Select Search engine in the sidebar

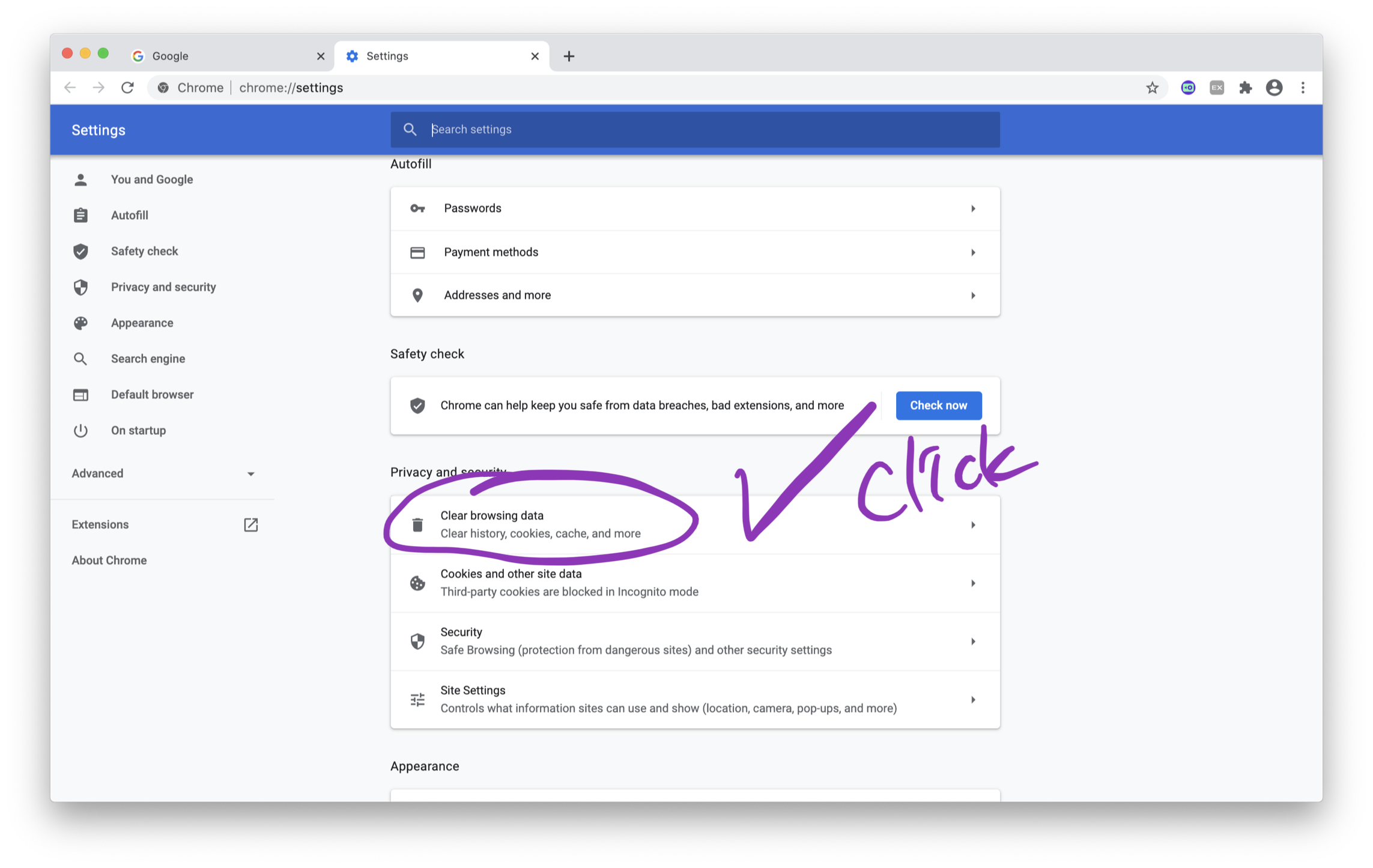point(148,359)
